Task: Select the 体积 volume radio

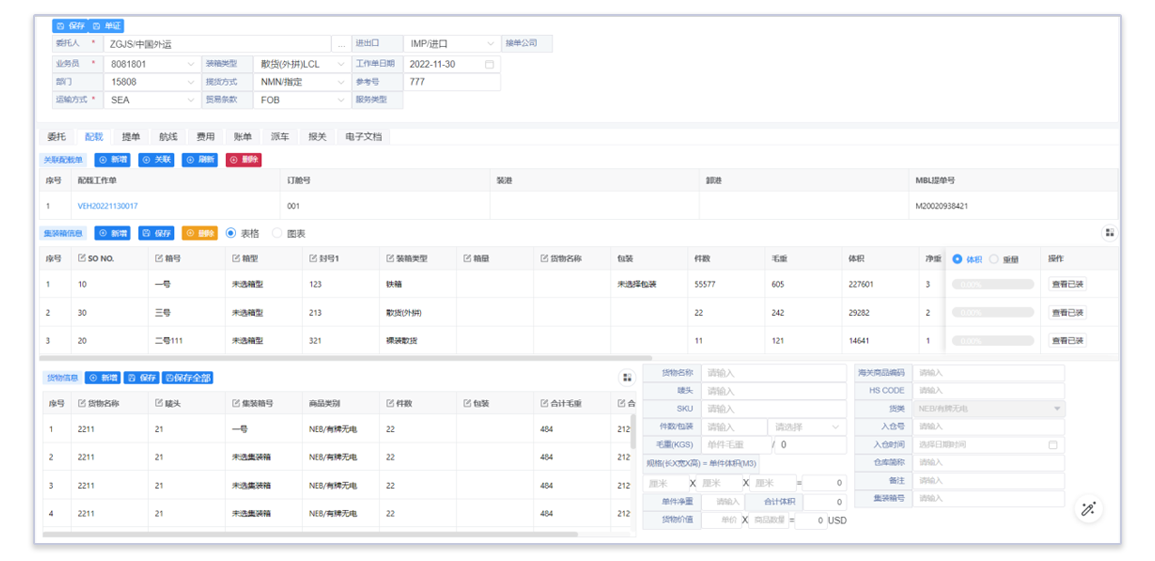Action: (957, 259)
